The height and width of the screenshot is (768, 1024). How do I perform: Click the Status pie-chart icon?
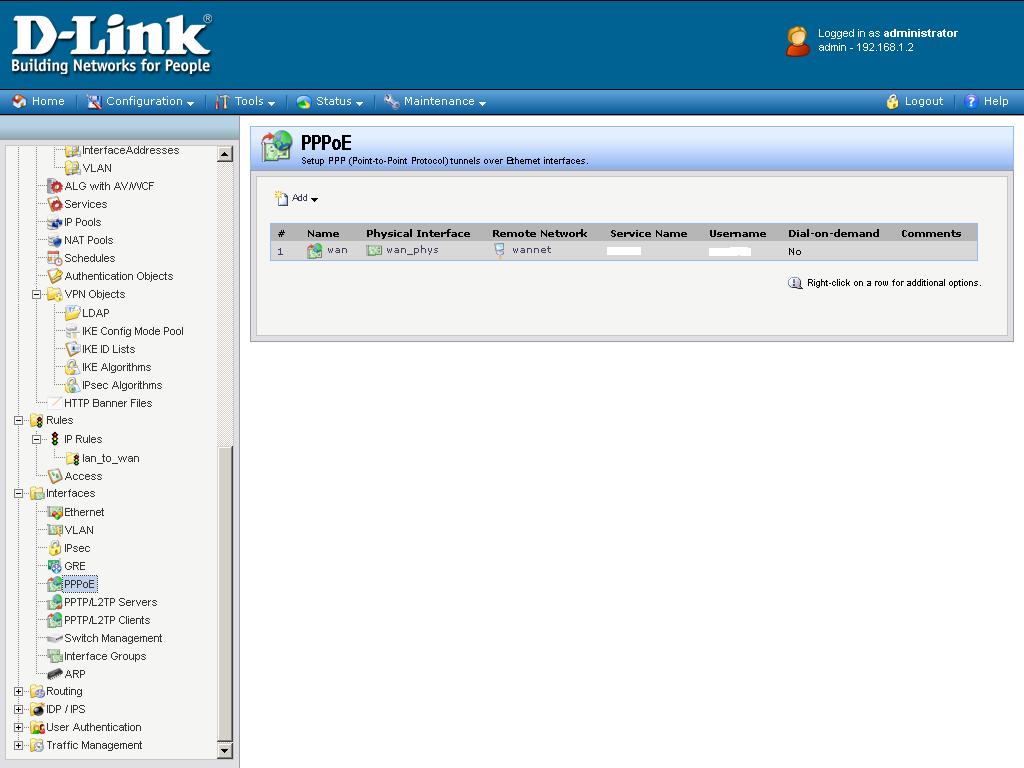[303, 101]
